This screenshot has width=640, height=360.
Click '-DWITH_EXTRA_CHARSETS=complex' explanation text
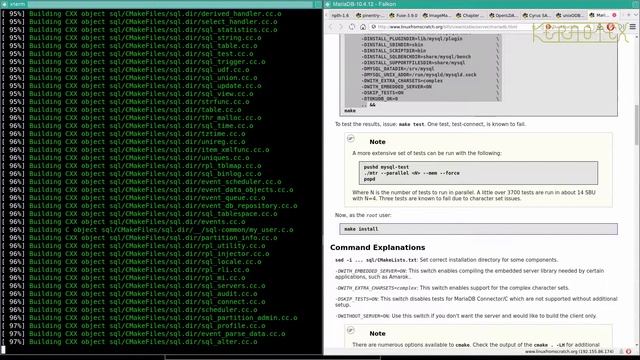tap(452, 288)
